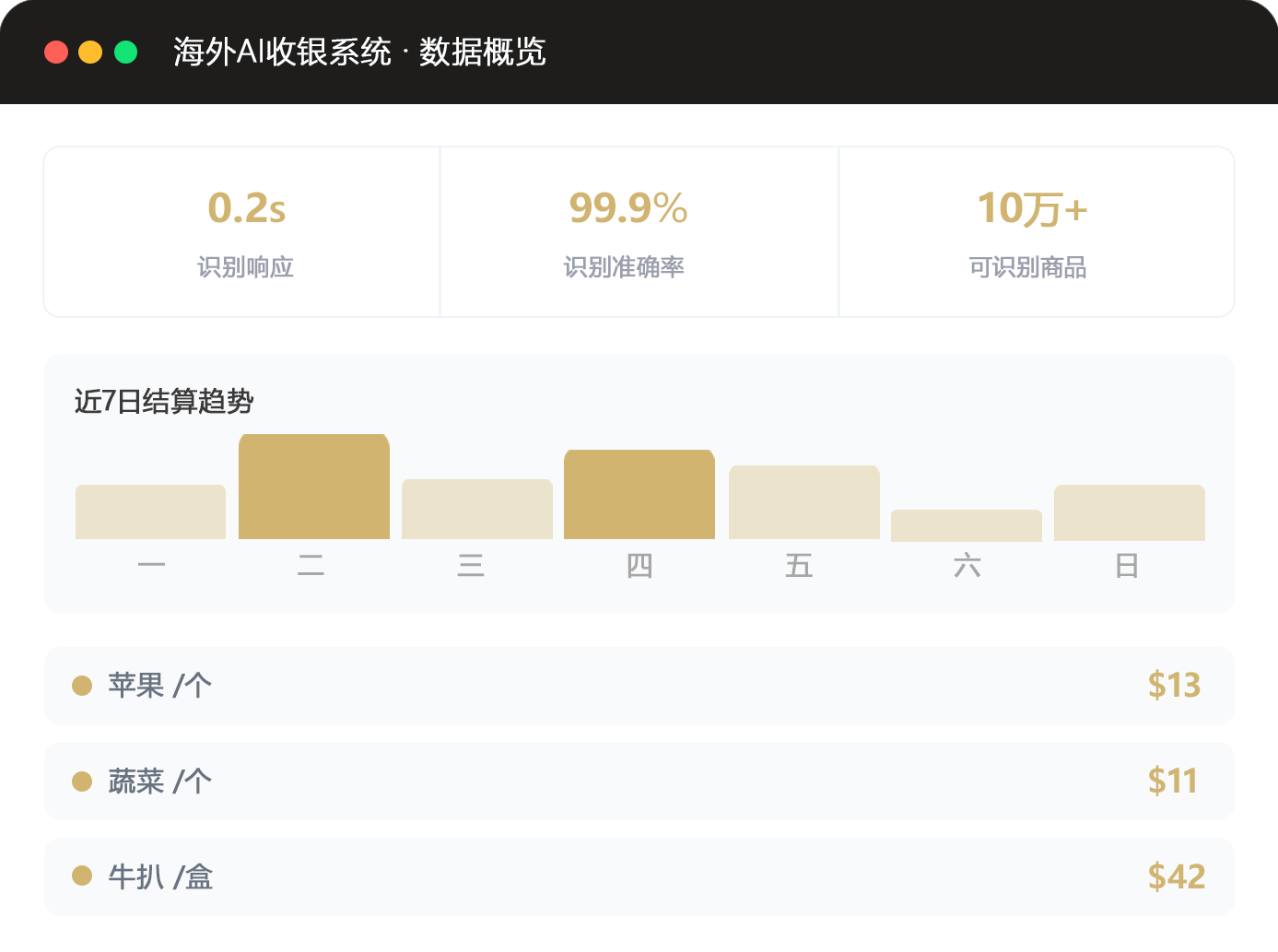Click the red close window button
This screenshot has width=1278, height=952.
[x=56, y=52]
